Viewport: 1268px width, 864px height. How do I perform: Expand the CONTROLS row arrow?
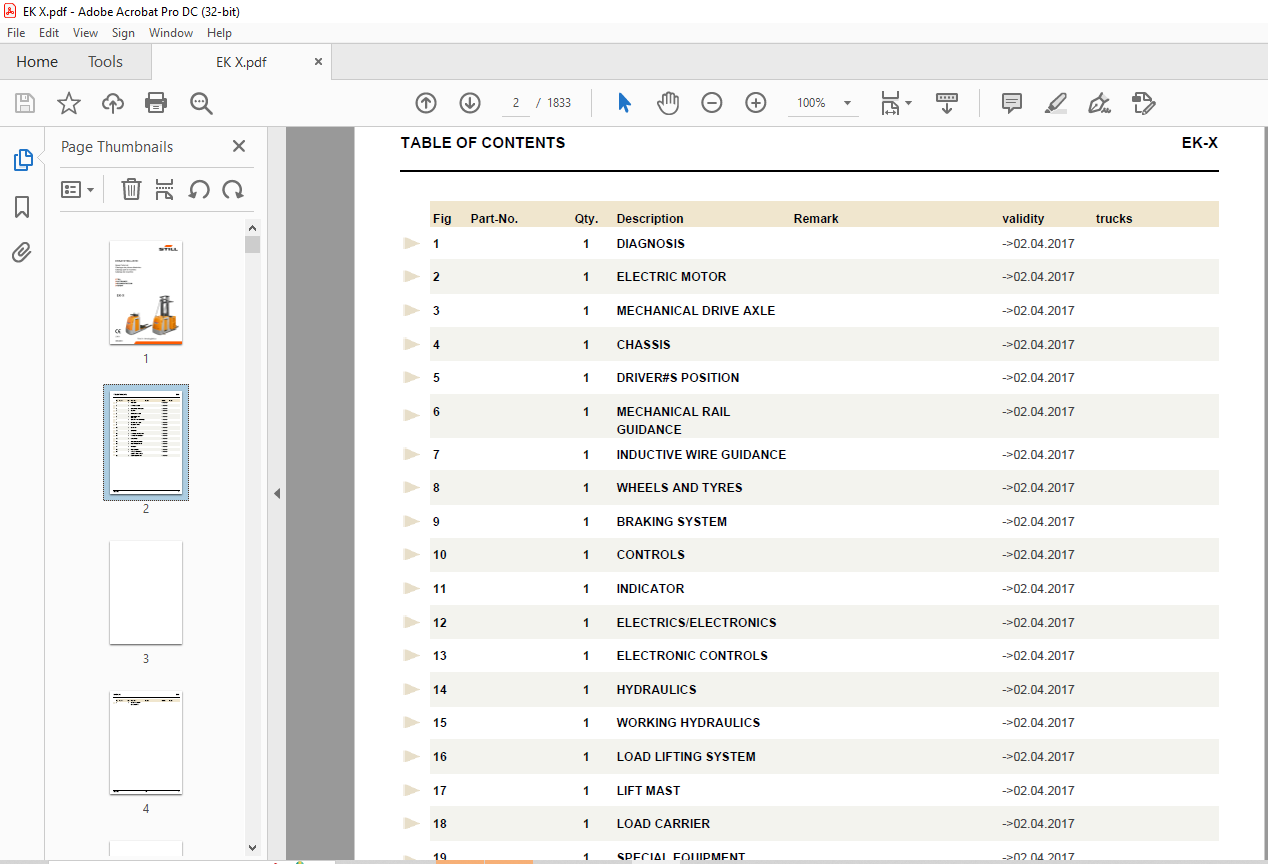(x=411, y=554)
